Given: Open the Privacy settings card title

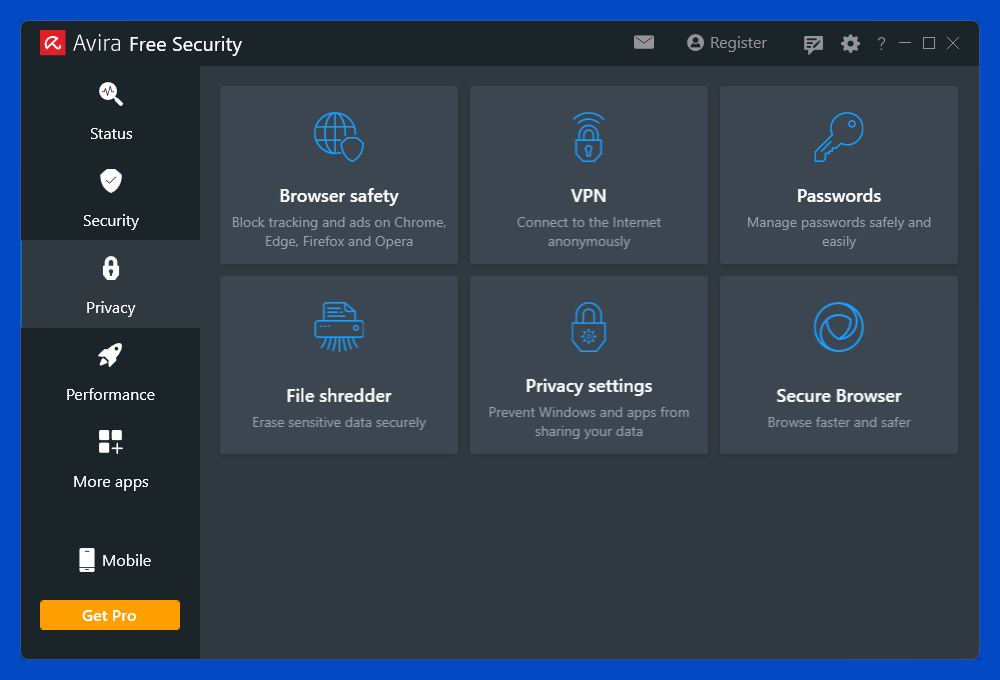Looking at the screenshot, I should (x=589, y=386).
